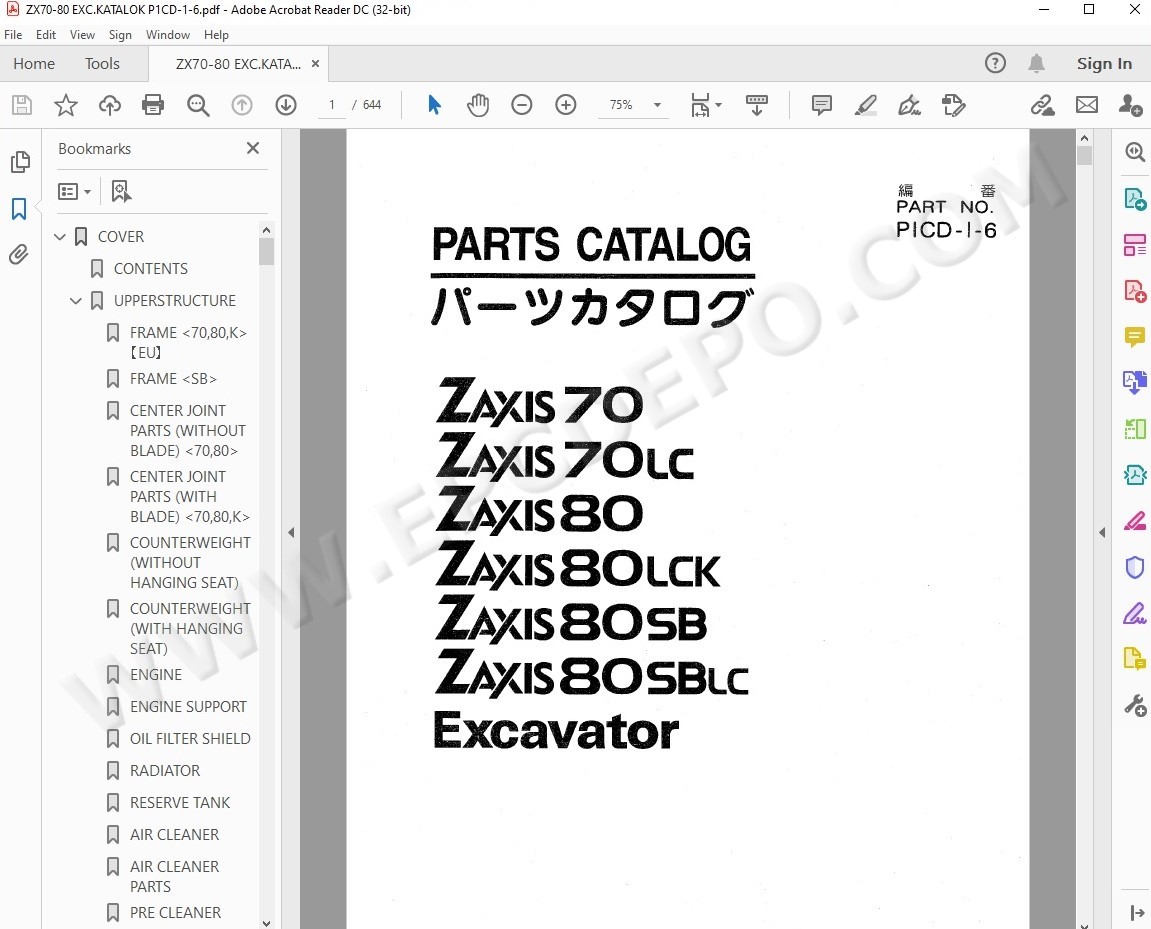1151x929 pixels.
Task: Open Create PDF in right tools pane
Action: 1135,291
